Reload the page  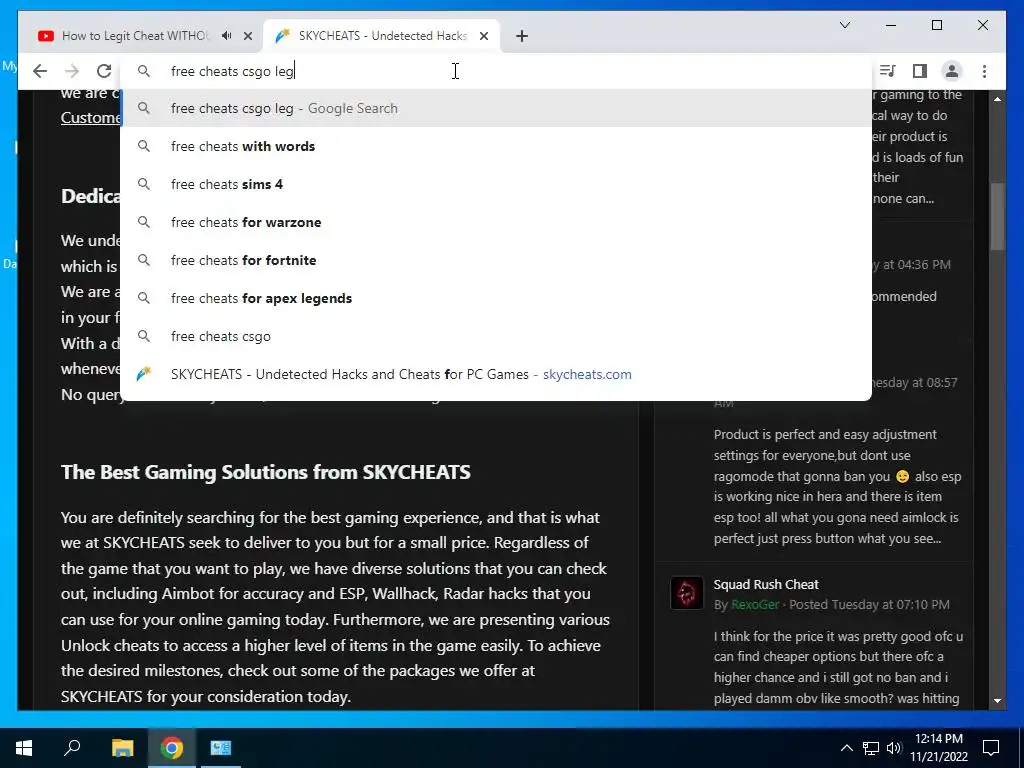click(x=104, y=71)
